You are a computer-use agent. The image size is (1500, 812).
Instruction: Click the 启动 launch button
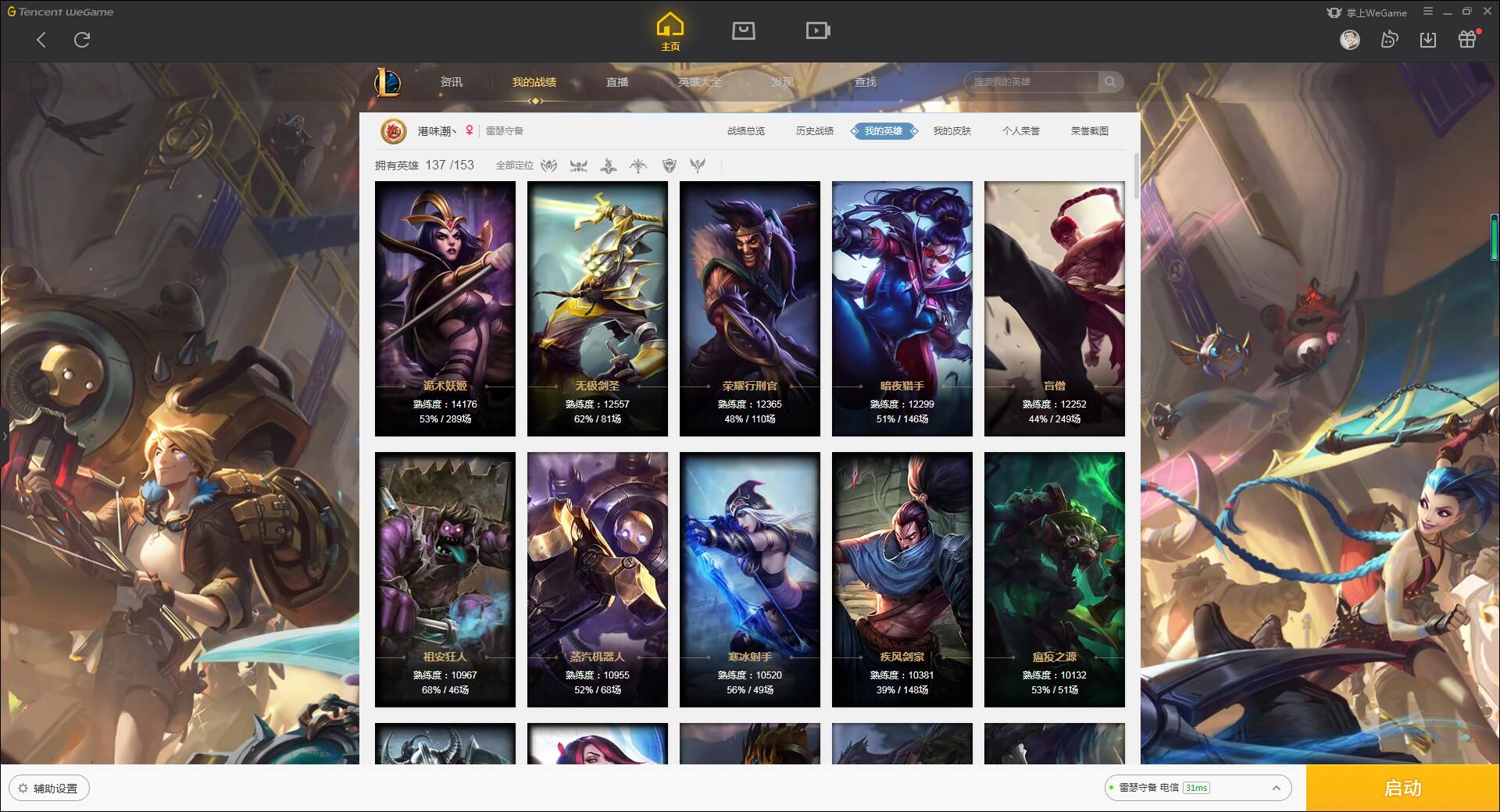[x=1402, y=788]
